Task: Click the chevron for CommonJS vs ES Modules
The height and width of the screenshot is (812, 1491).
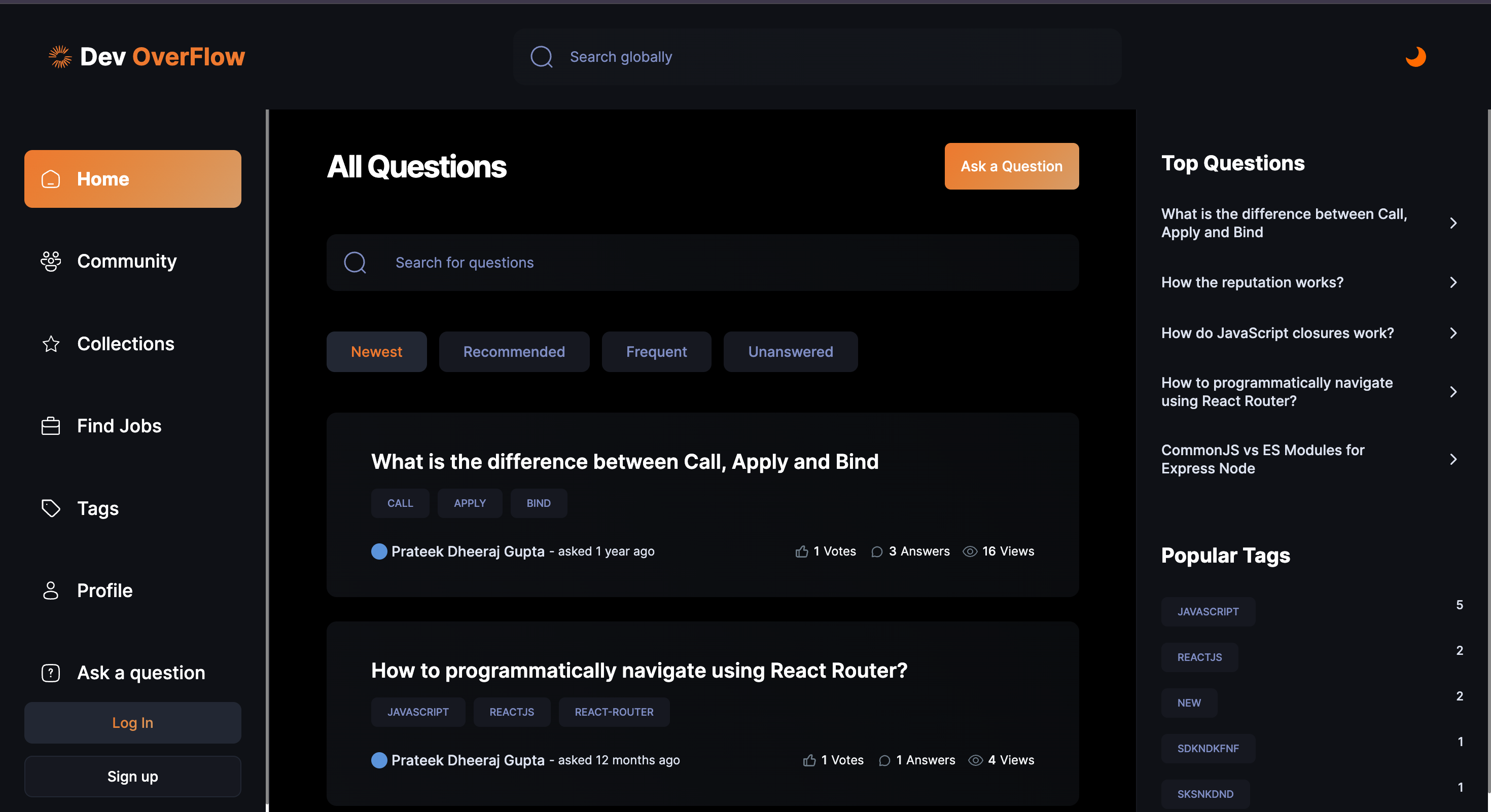Action: pos(1453,459)
